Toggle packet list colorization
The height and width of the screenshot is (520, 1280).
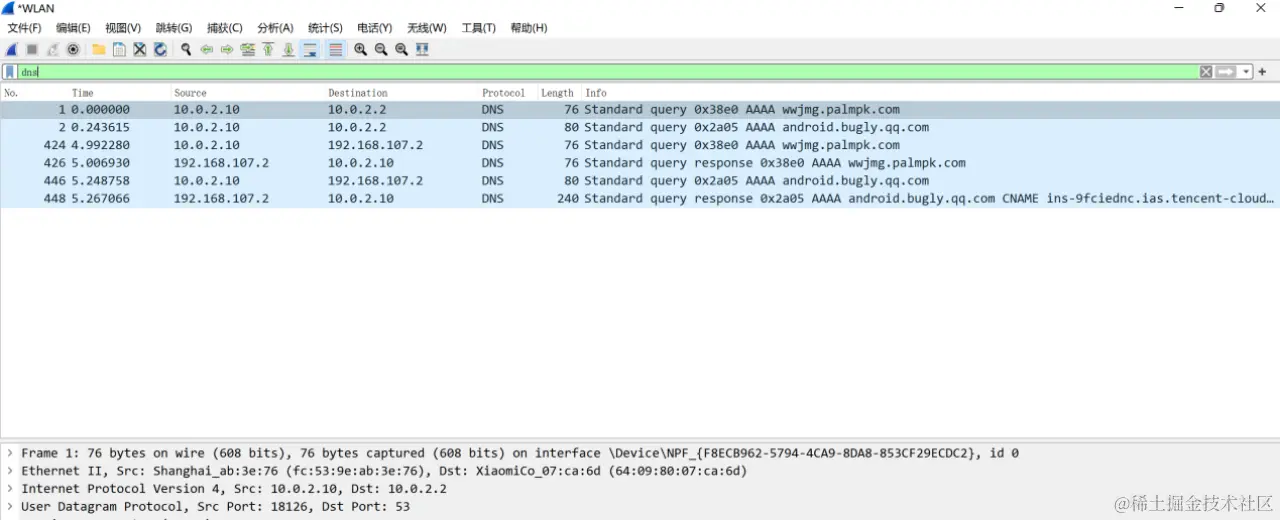[x=335, y=49]
